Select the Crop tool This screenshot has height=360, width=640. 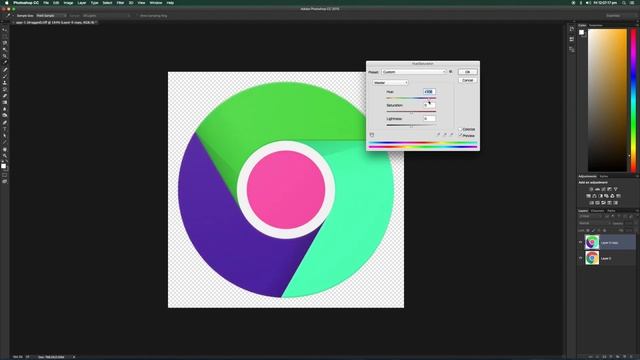click(x=4, y=56)
